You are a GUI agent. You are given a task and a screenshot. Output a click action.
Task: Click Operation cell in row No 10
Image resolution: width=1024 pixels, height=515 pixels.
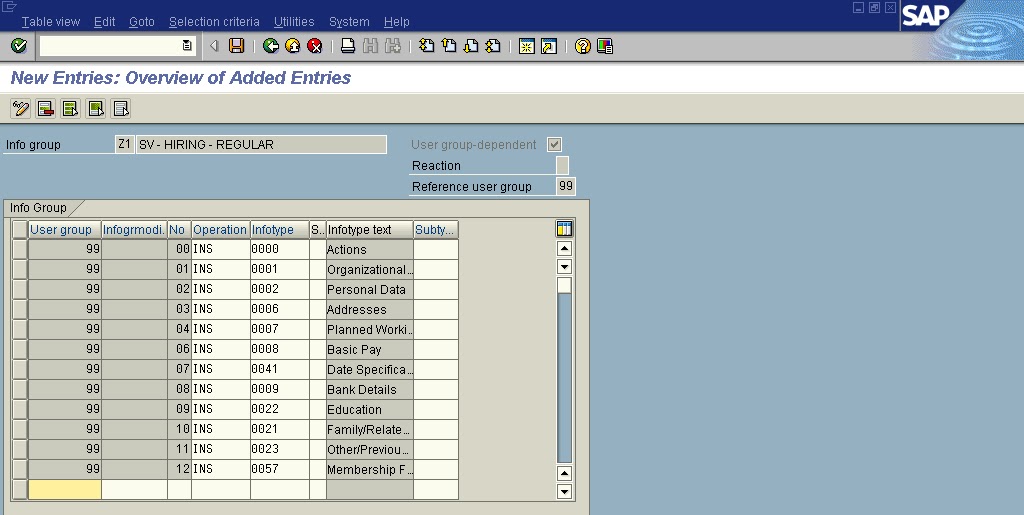(221, 429)
